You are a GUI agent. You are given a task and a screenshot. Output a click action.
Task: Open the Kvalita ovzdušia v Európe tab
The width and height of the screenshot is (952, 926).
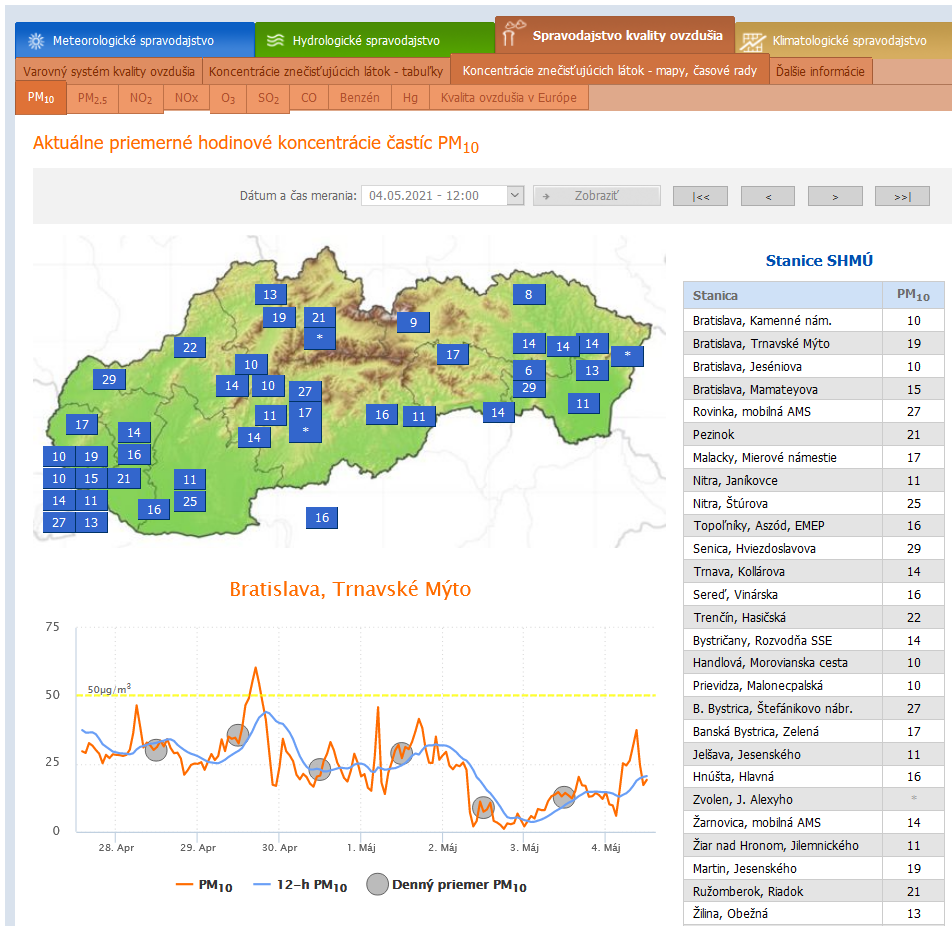point(508,98)
